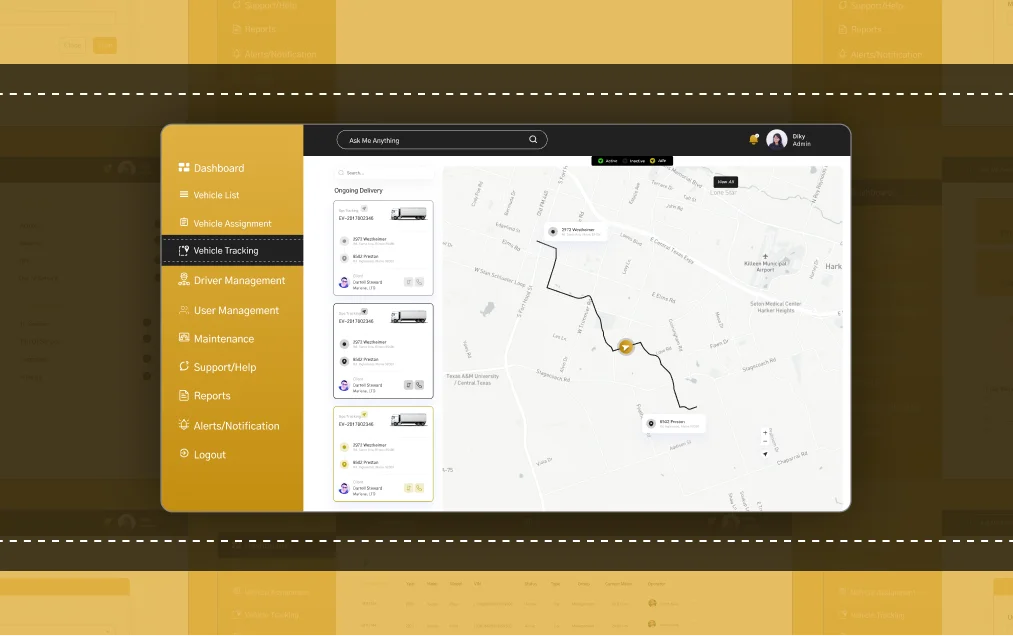Toggle the Active status filter
This screenshot has width=1013, height=636.
607,161
